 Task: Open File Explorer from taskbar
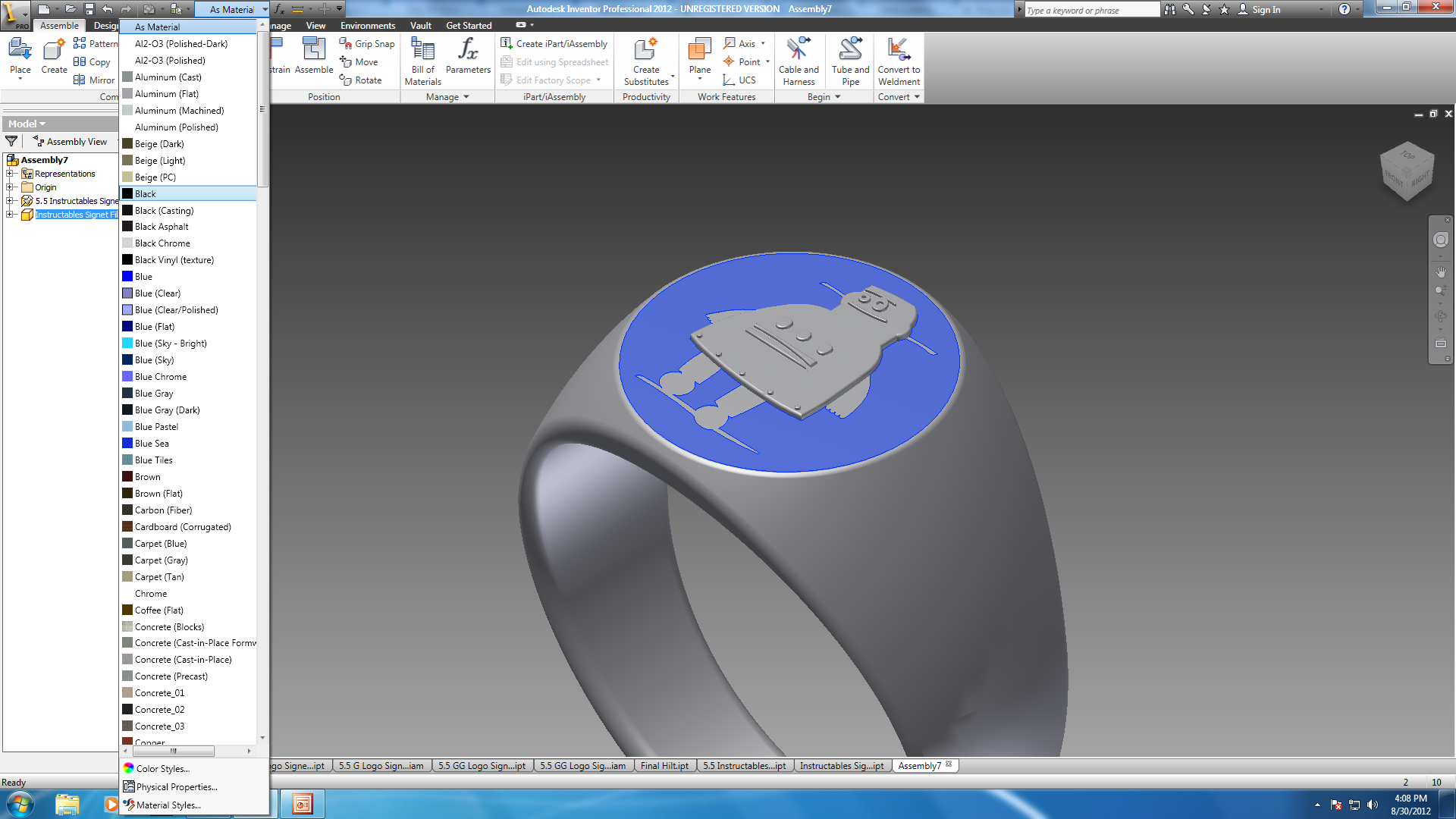click(67, 804)
